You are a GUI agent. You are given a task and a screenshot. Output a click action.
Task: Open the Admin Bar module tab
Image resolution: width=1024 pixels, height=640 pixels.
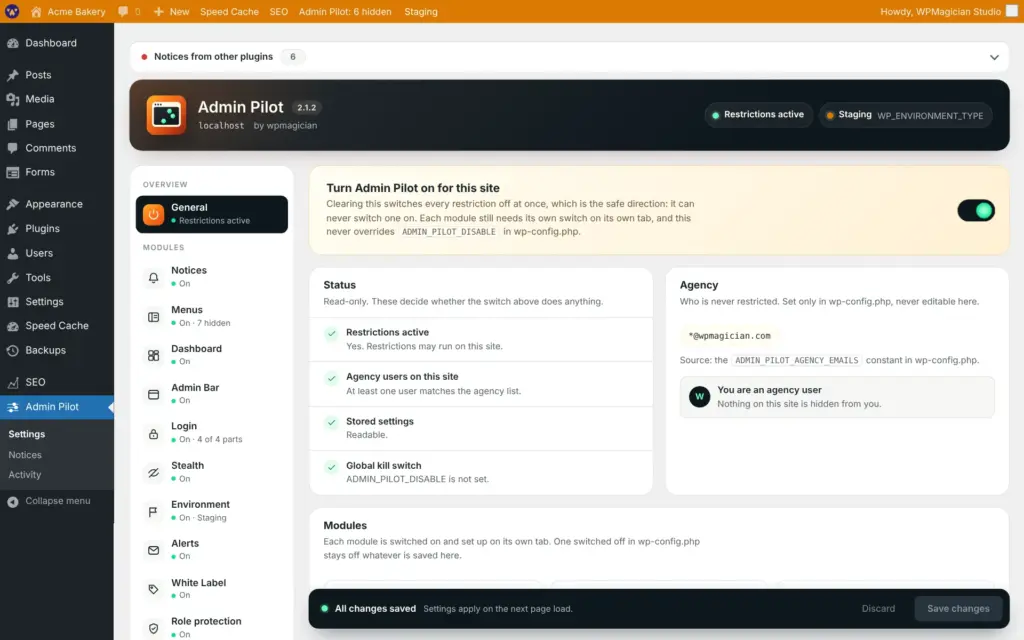point(212,394)
